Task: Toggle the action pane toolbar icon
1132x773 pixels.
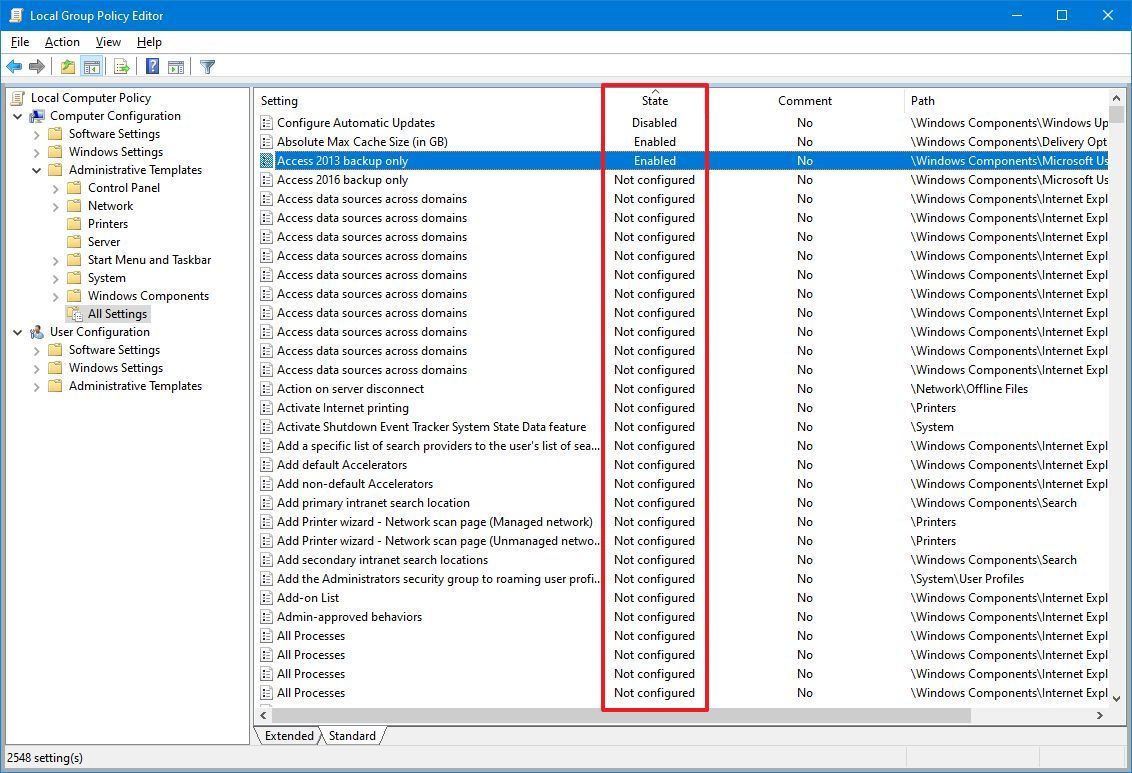Action: coord(176,66)
